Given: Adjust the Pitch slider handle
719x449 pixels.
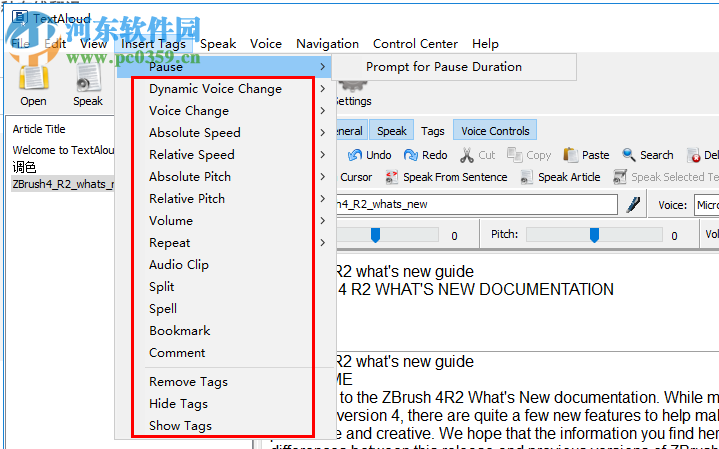Looking at the screenshot, I should (x=594, y=235).
